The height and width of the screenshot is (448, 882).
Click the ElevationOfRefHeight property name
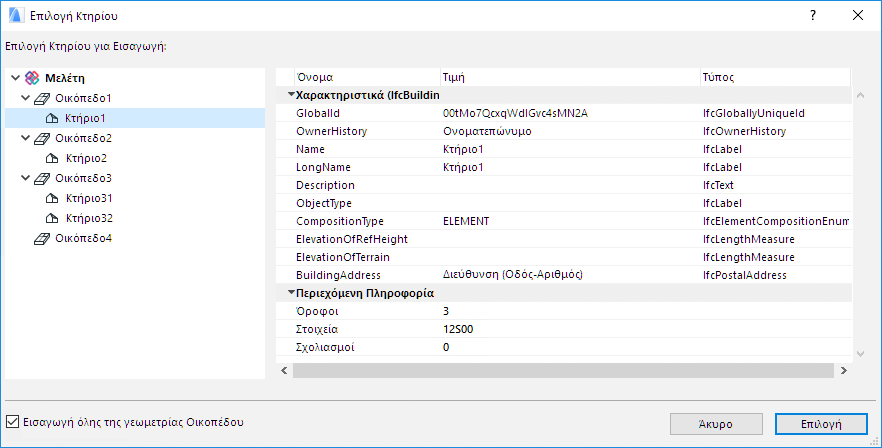pos(352,239)
